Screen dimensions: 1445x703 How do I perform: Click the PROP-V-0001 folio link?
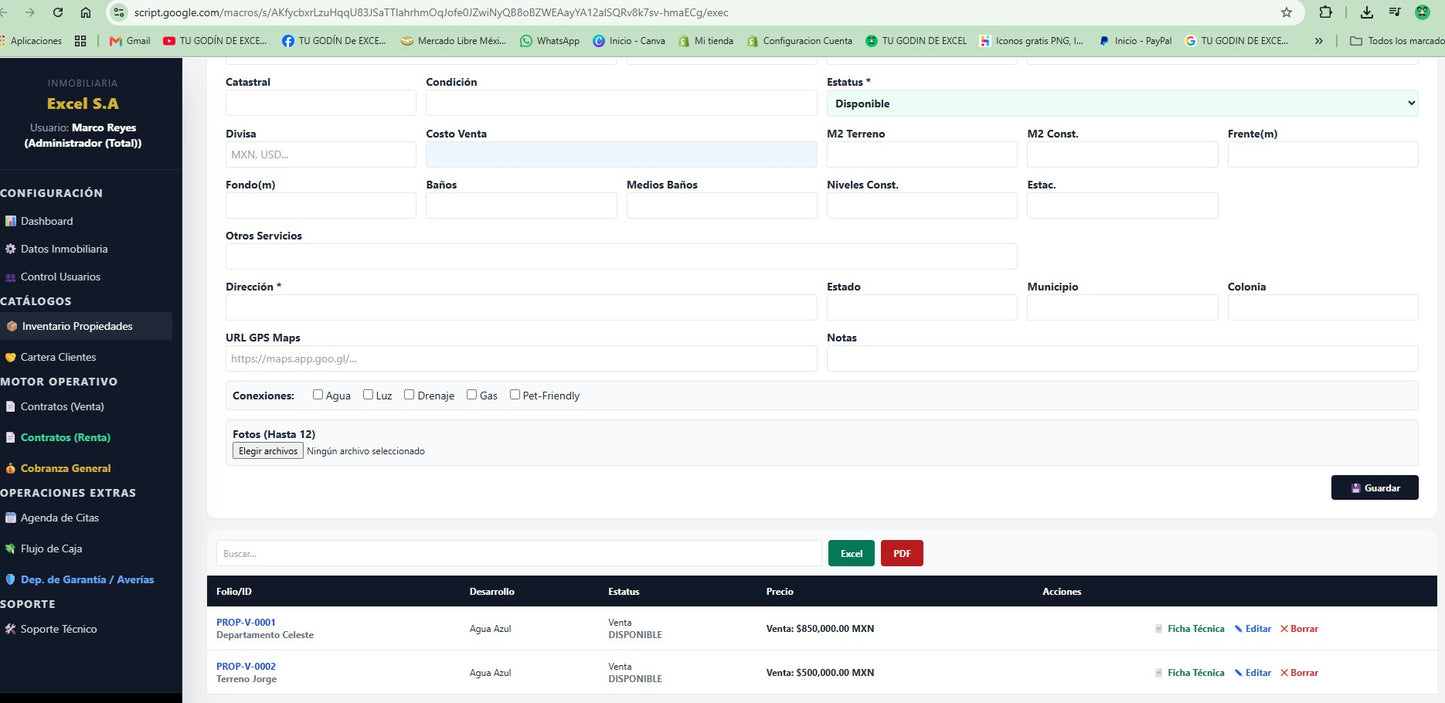[x=246, y=622]
